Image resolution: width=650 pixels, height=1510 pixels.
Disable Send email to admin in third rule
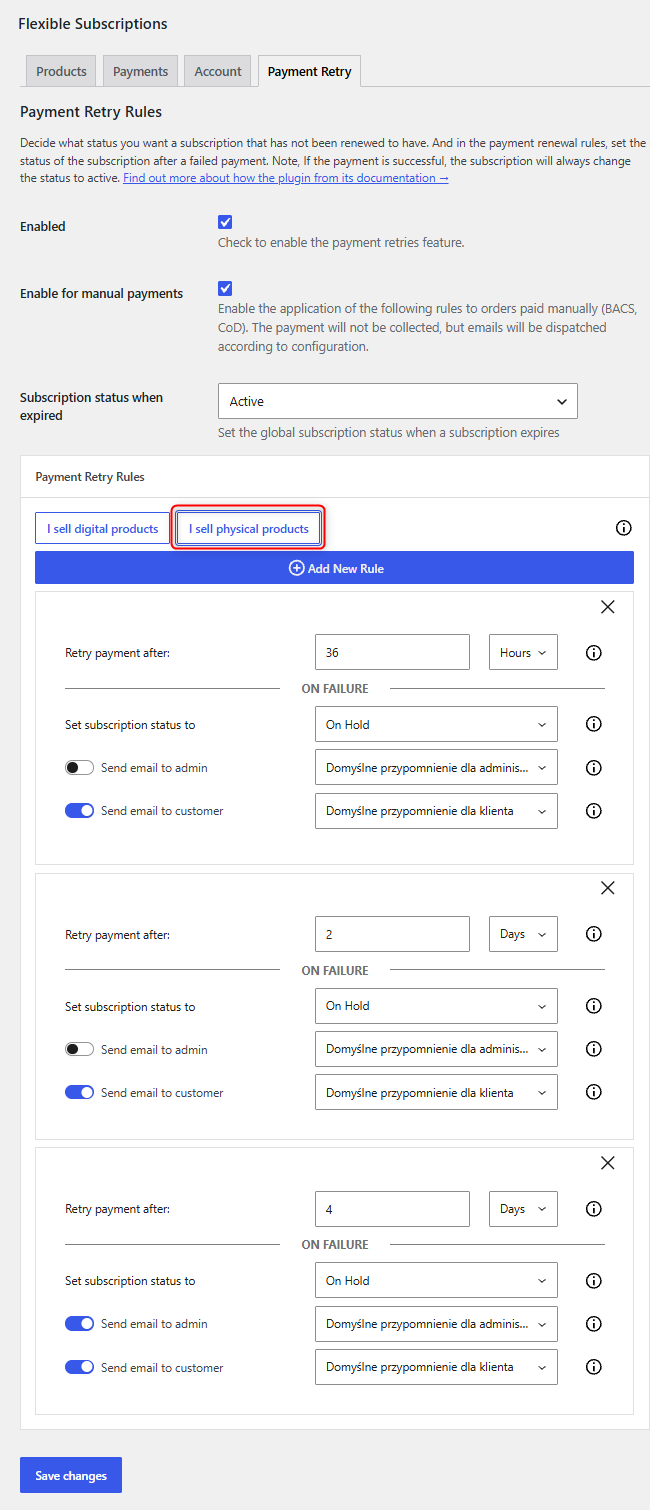coord(79,1323)
